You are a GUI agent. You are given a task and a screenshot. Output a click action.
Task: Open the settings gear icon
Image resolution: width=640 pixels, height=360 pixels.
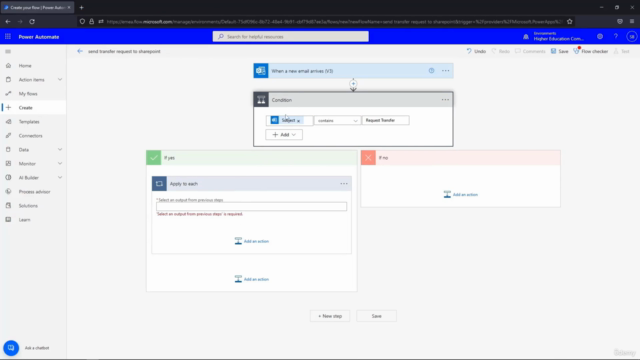[x=600, y=37]
